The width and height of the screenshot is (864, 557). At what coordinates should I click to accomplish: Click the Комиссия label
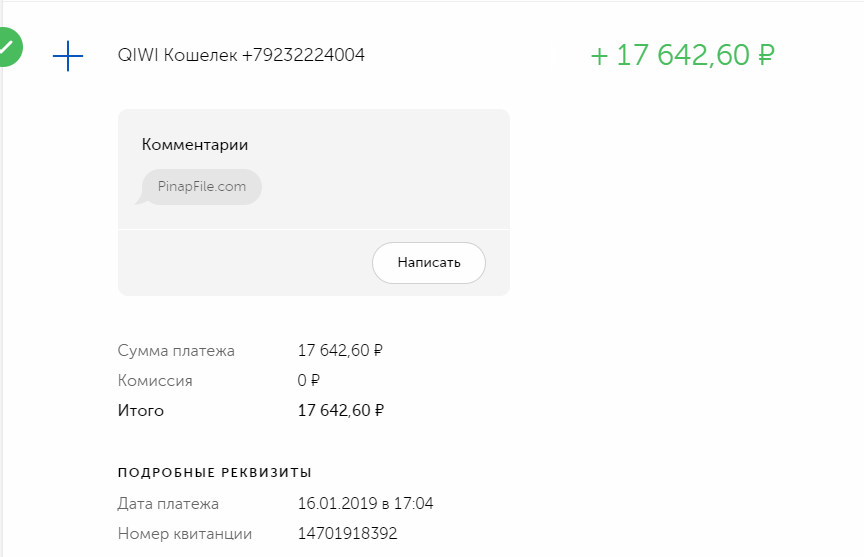155,381
